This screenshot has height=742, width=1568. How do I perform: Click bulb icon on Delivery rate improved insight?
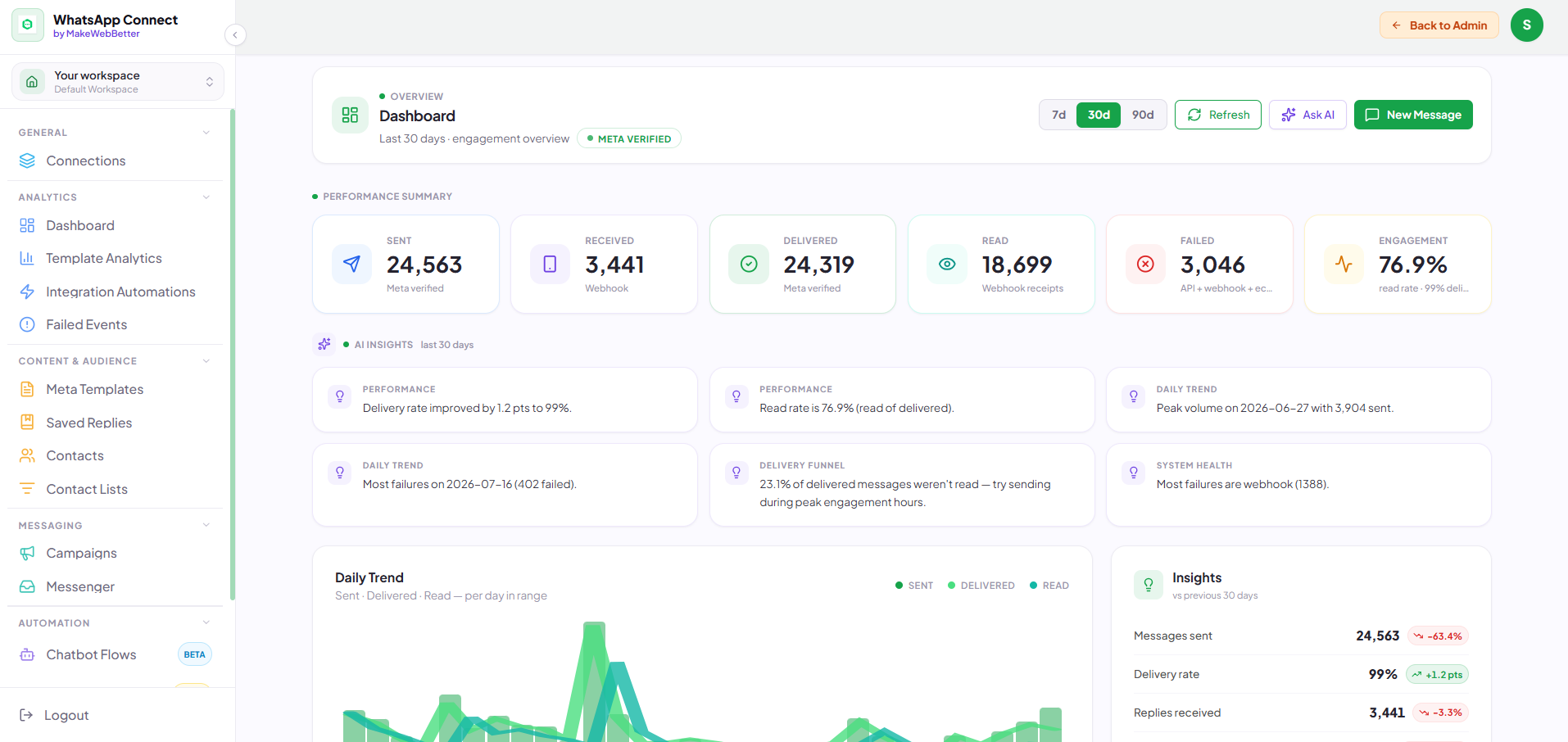coord(340,396)
